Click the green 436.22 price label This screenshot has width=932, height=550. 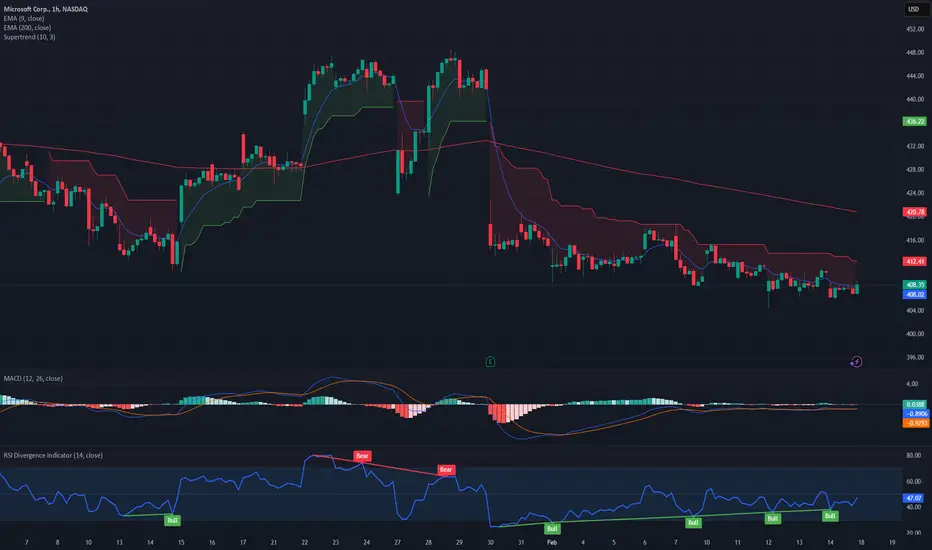pyautogui.click(x=914, y=121)
